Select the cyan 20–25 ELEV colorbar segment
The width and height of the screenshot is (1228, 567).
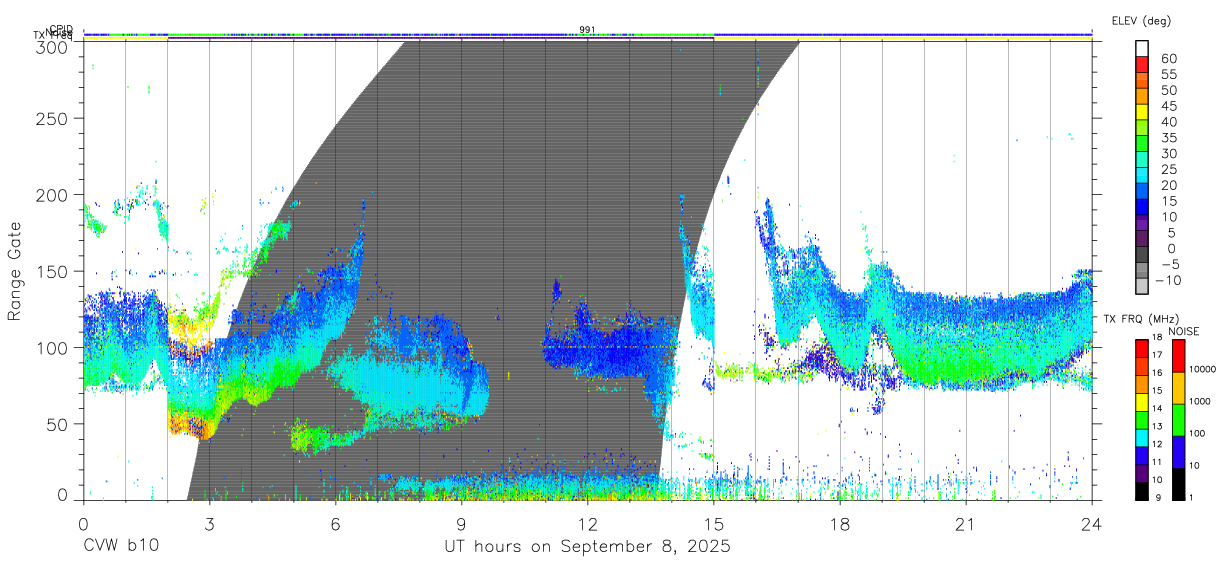pyautogui.click(x=1143, y=177)
